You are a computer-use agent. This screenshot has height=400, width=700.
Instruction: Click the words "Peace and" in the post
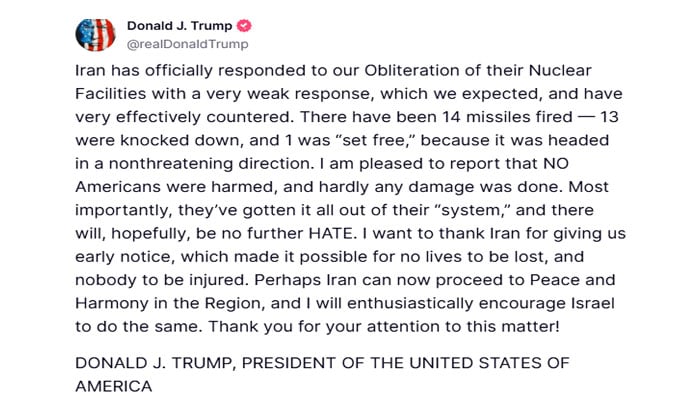tap(573, 280)
